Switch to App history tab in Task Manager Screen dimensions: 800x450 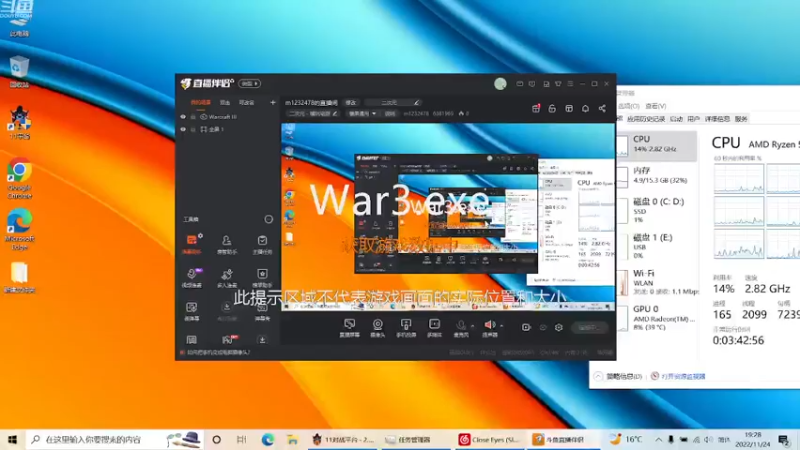coord(646,119)
